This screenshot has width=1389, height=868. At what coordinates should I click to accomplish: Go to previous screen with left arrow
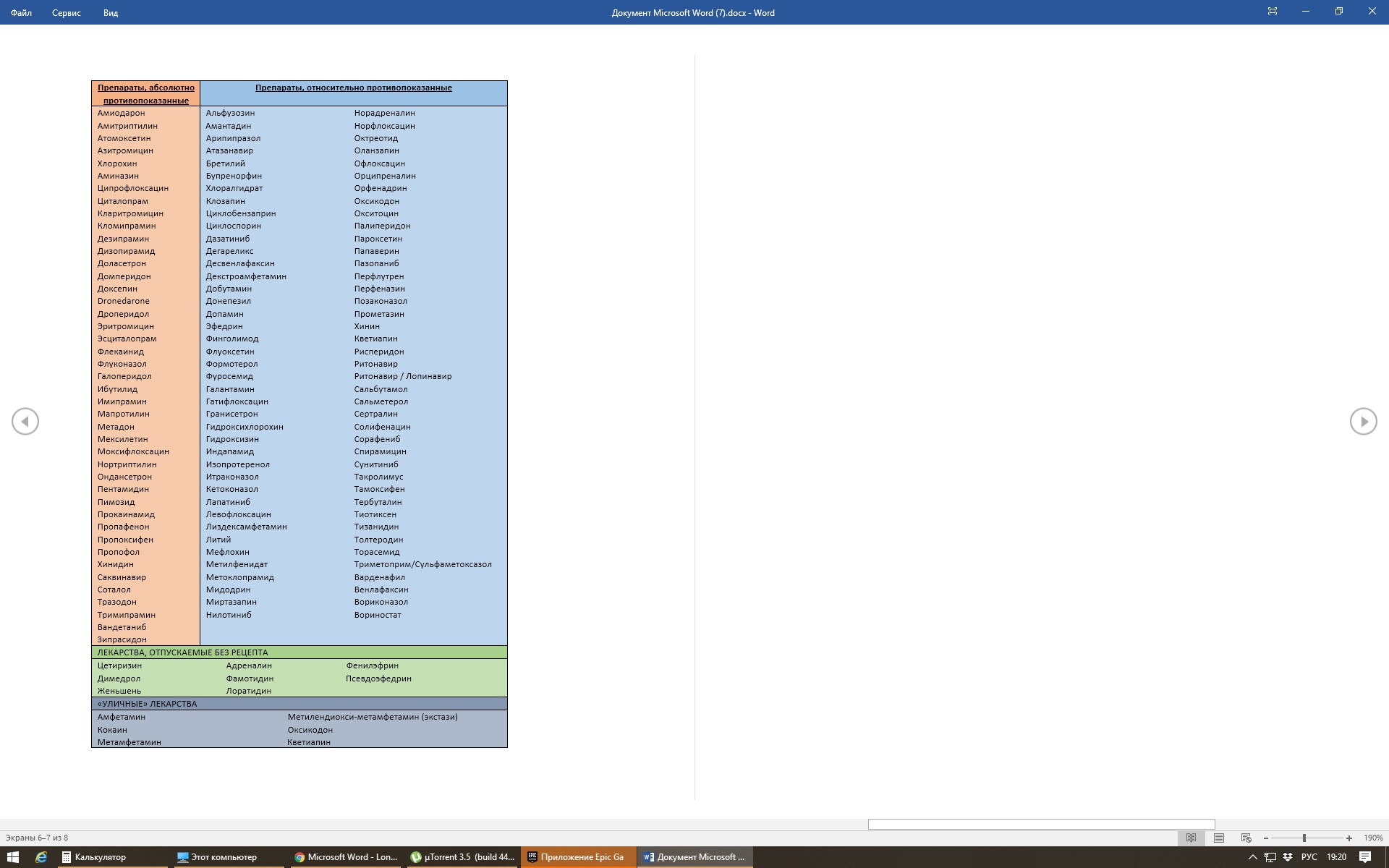[x=25, y=421]
